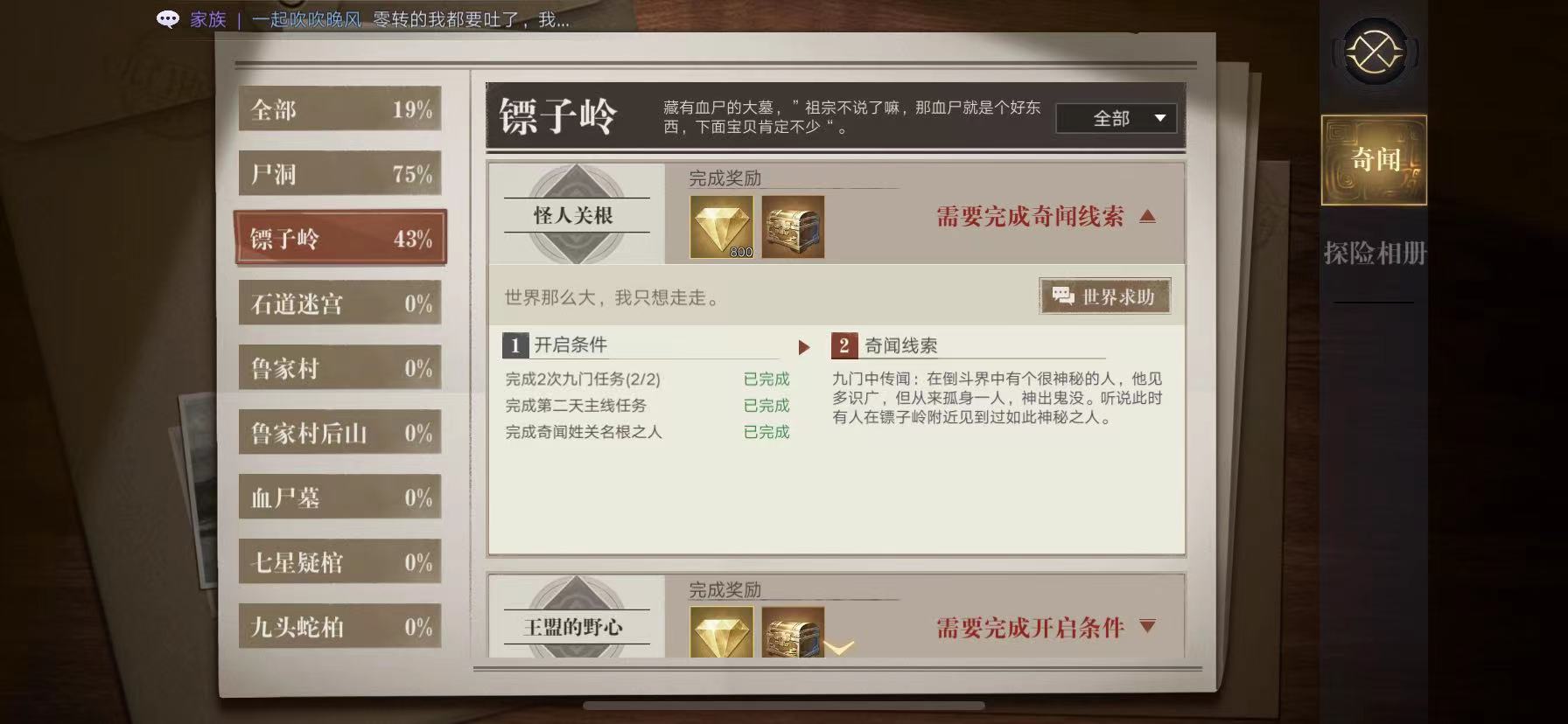Click the arrow between 开启条件 and 奇闻线索
The width and height of the screenshot is (1568, 724).
[x=804, y=347]
